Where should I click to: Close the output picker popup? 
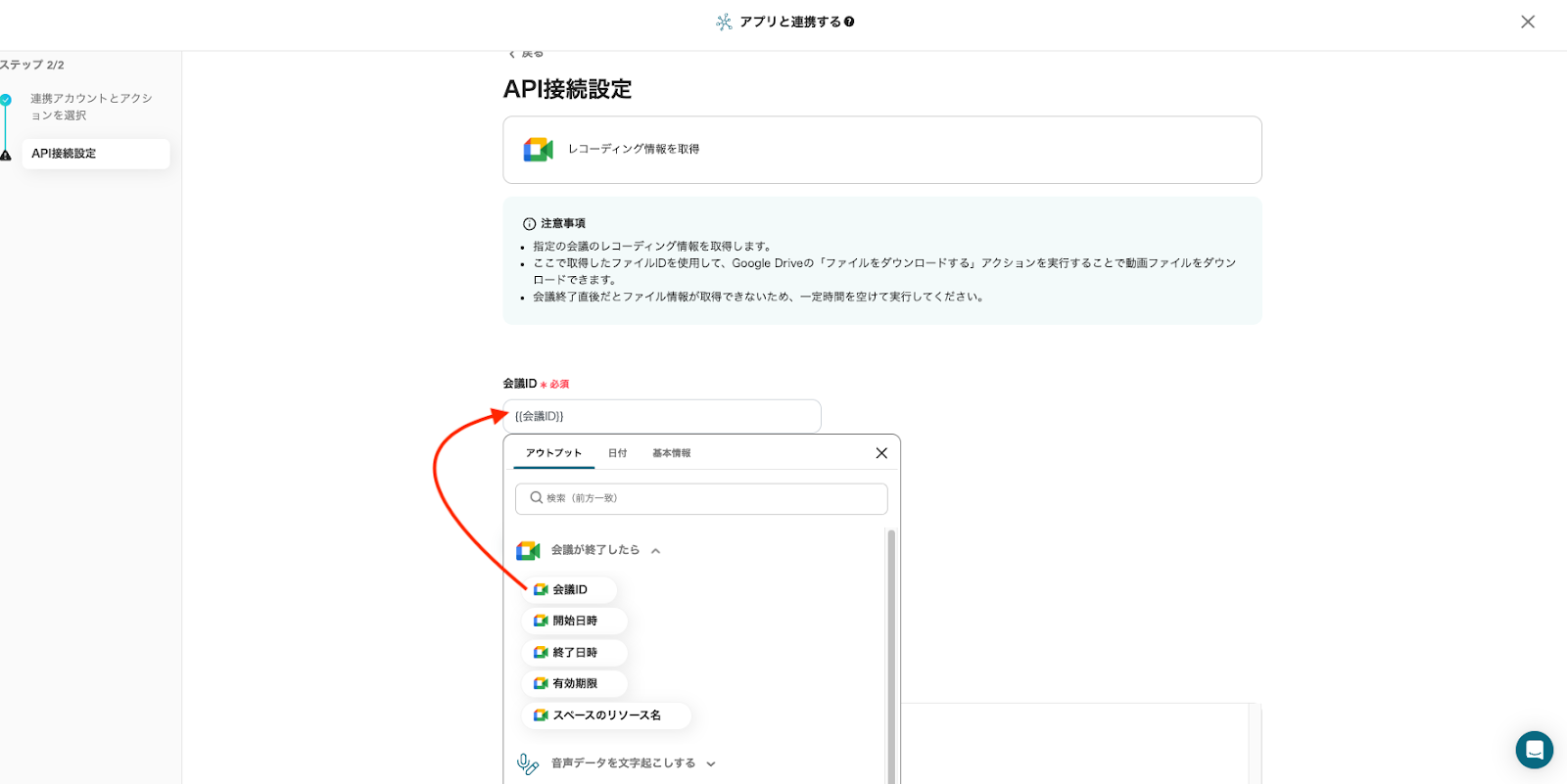(880, 453)
